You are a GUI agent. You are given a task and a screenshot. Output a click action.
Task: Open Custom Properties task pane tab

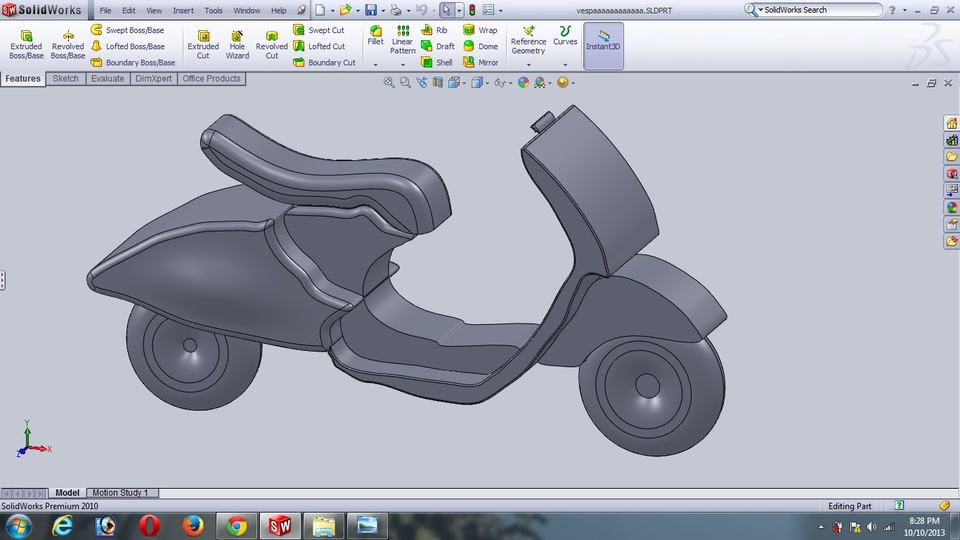tap(952, 225)
